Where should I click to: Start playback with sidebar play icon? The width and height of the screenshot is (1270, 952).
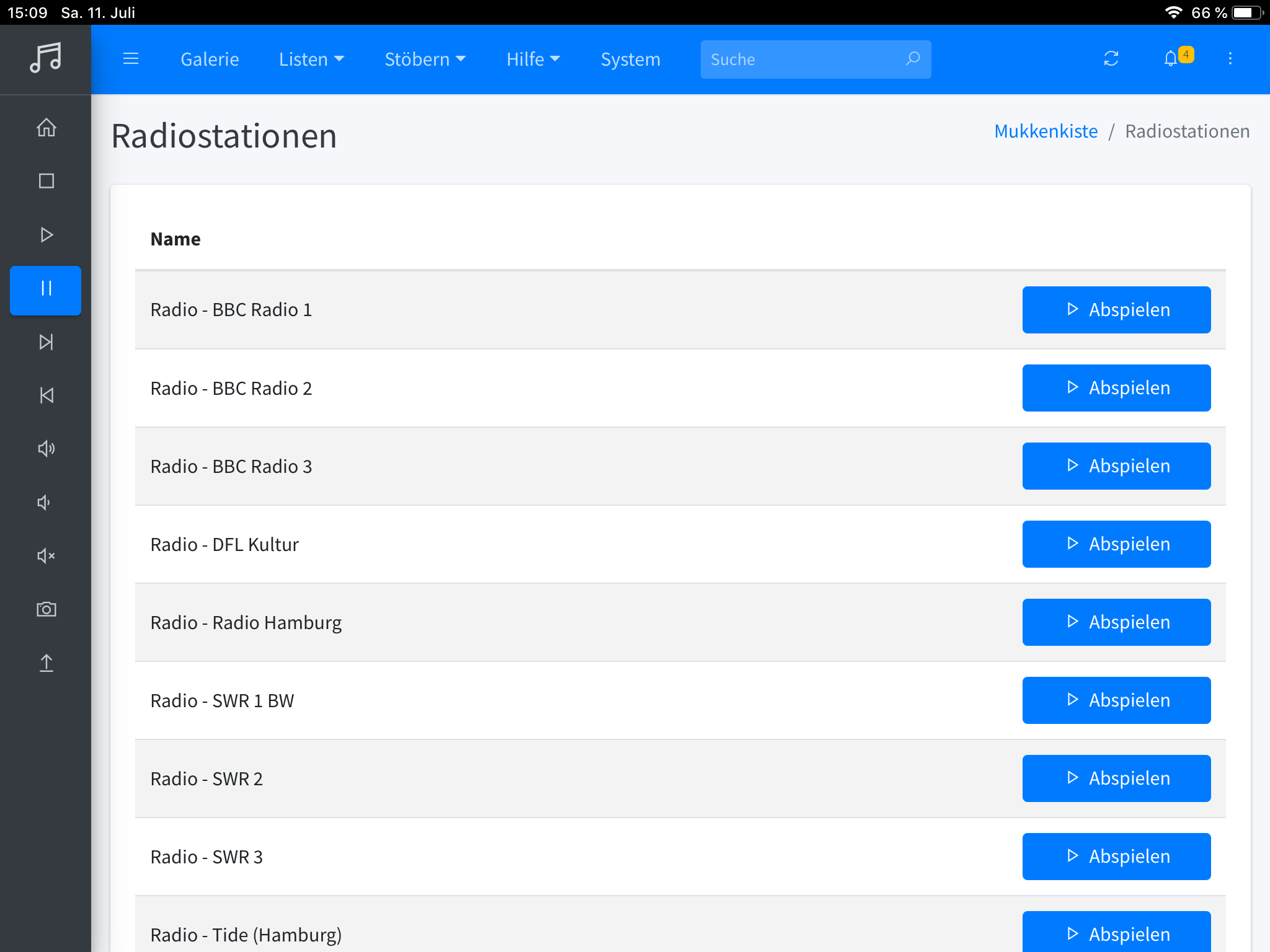pos(46,235)
